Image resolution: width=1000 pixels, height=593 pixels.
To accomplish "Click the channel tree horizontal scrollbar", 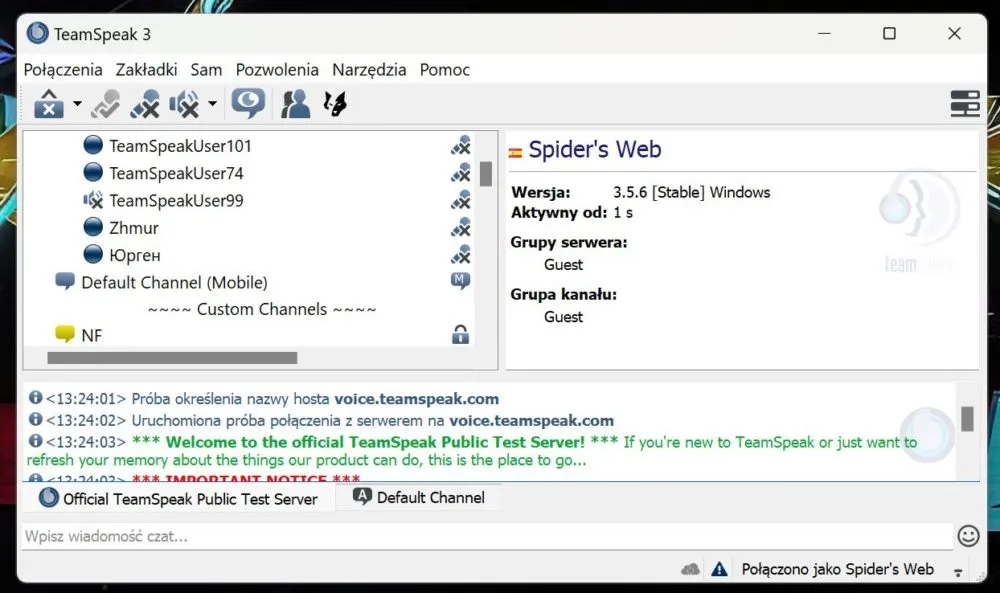I will (260, 358).
